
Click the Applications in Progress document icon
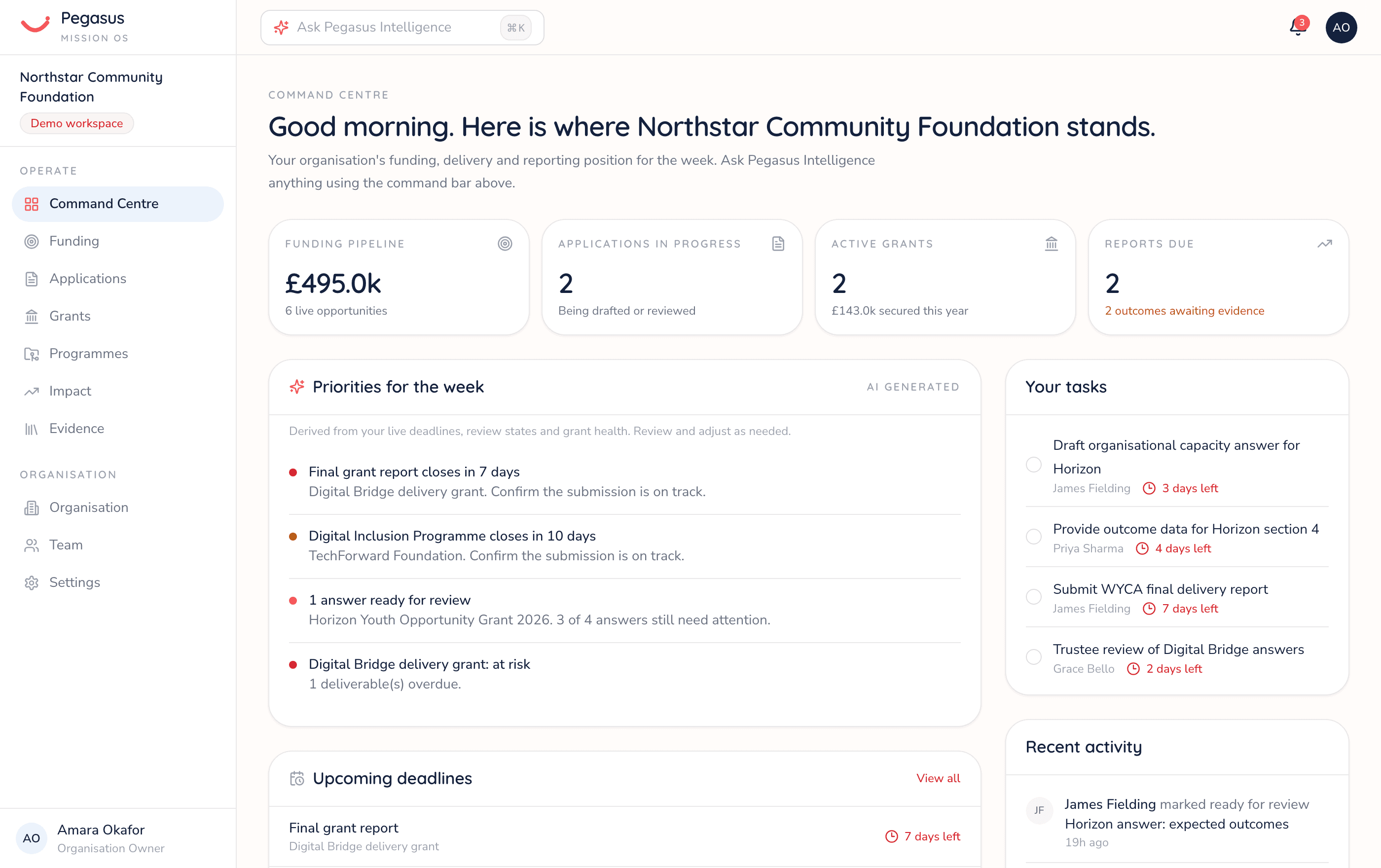tap(778, 244)
